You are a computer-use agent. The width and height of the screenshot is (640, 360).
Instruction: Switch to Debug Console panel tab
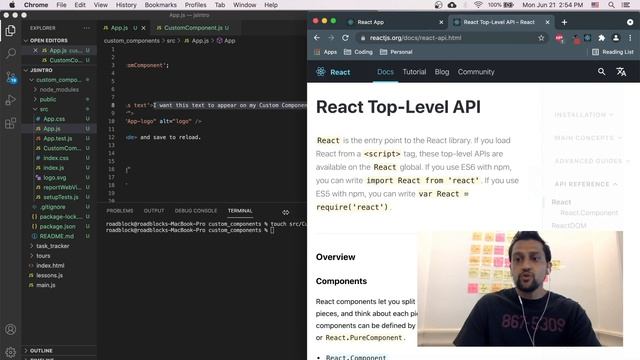(x=196, y=211)
